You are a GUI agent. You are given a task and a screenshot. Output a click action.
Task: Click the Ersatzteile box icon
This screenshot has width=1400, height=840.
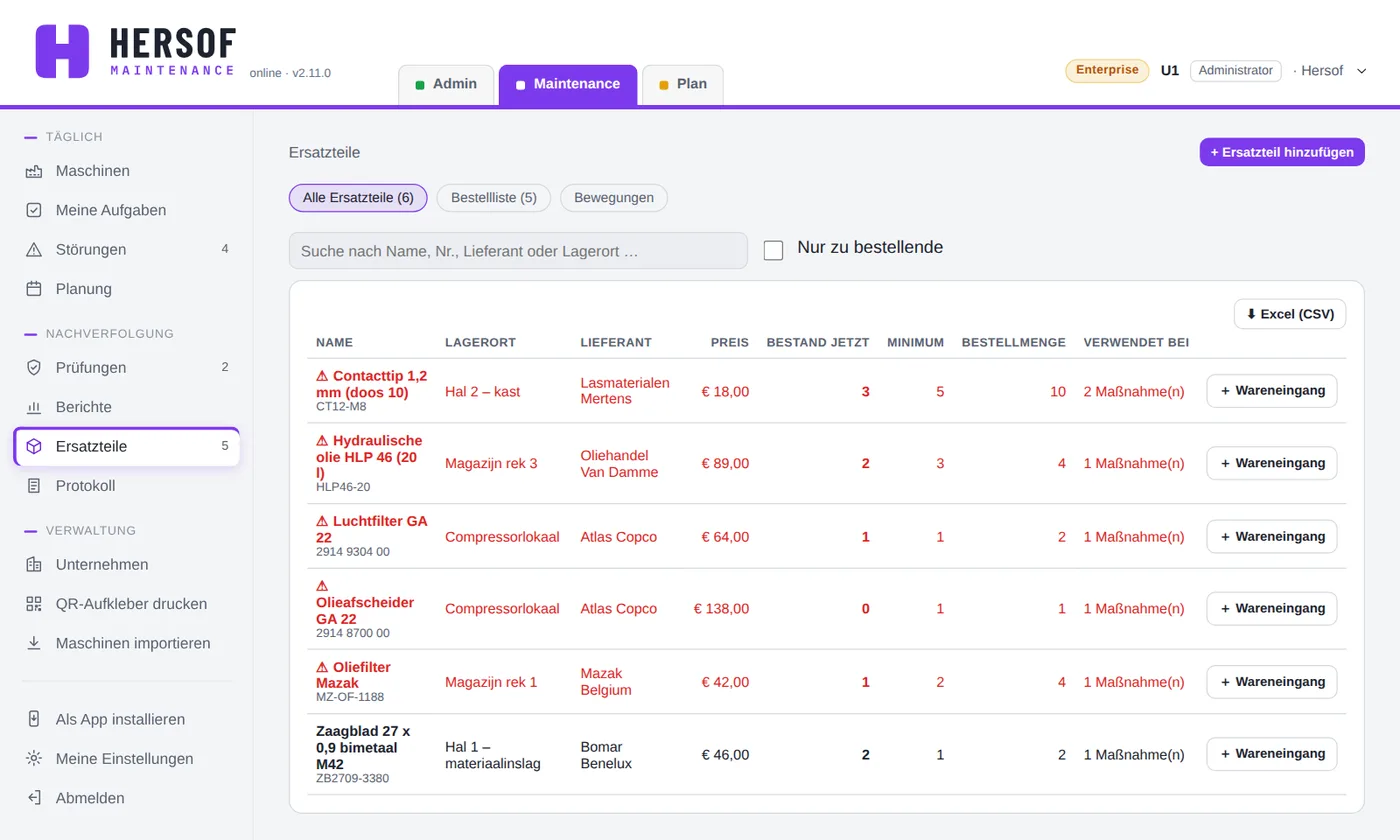[34, 447]
